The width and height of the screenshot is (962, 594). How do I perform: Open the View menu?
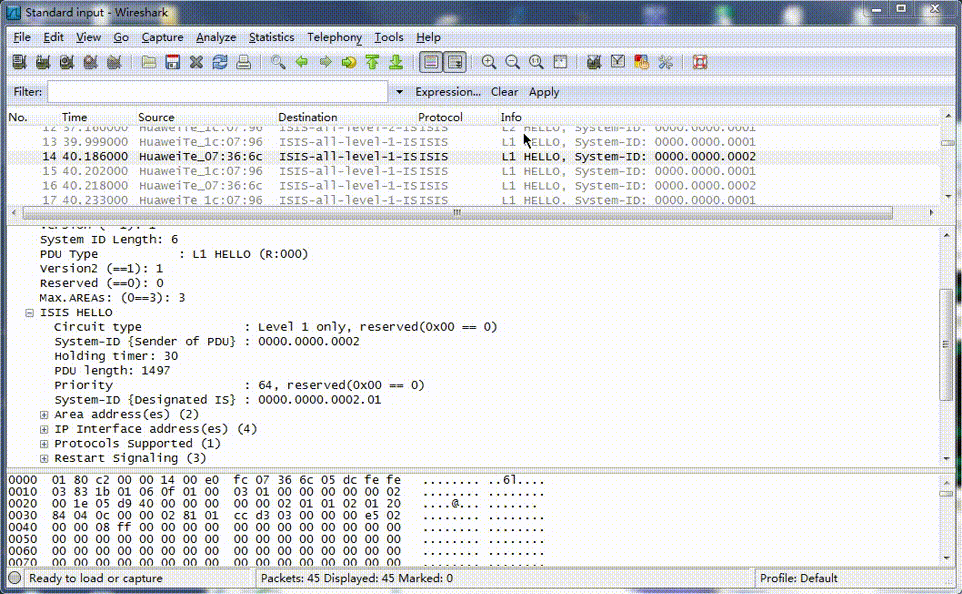(88, 37)
